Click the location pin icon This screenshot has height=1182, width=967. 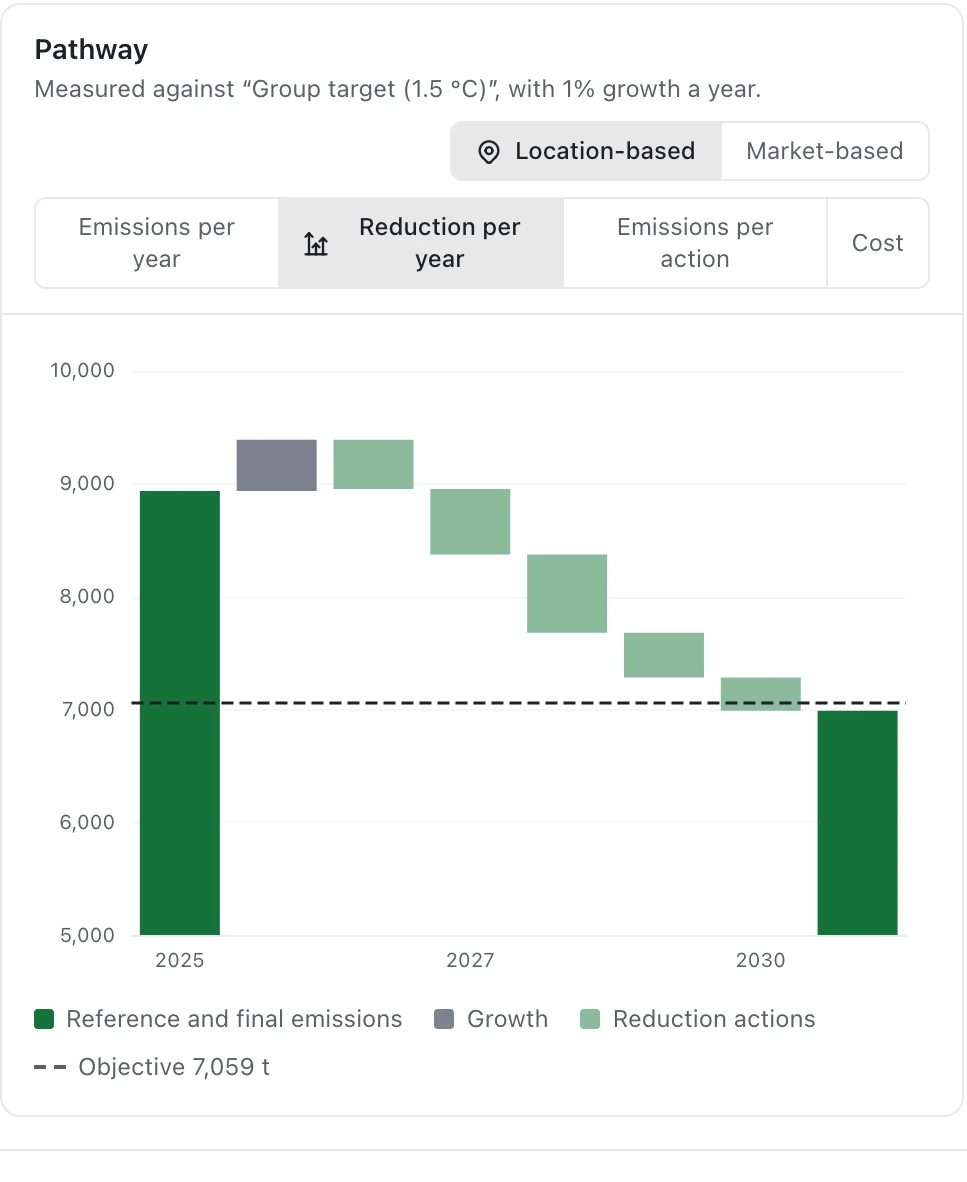click(488, 152)
